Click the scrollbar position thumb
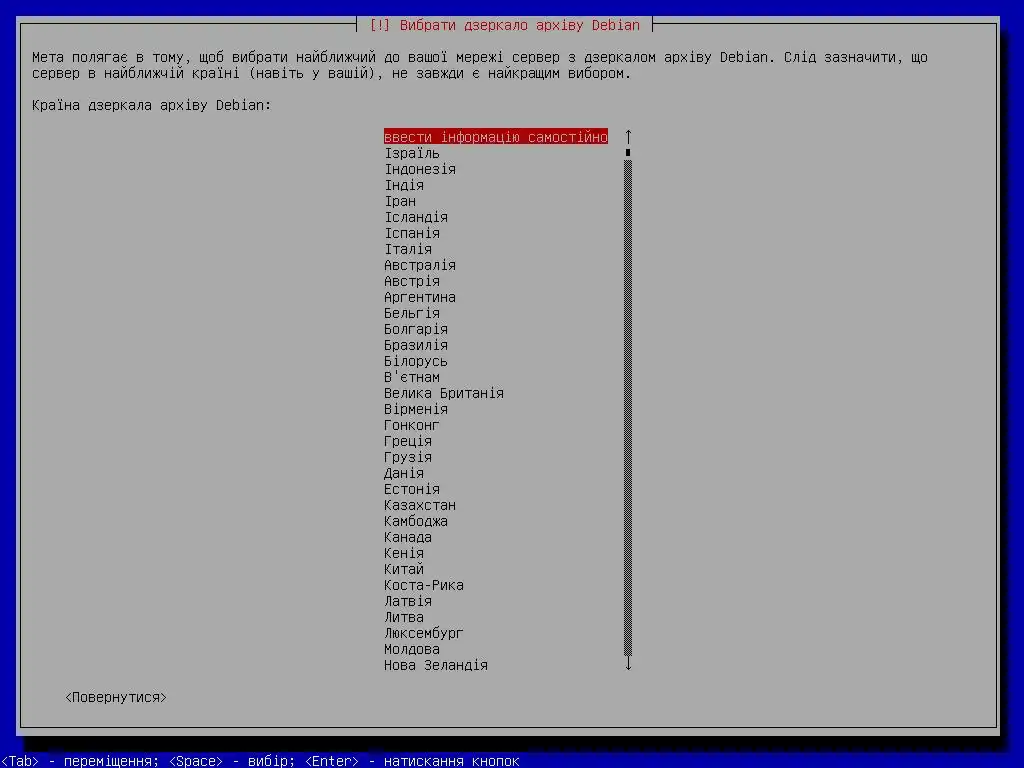1024x768 pixels. coord(628,153)
